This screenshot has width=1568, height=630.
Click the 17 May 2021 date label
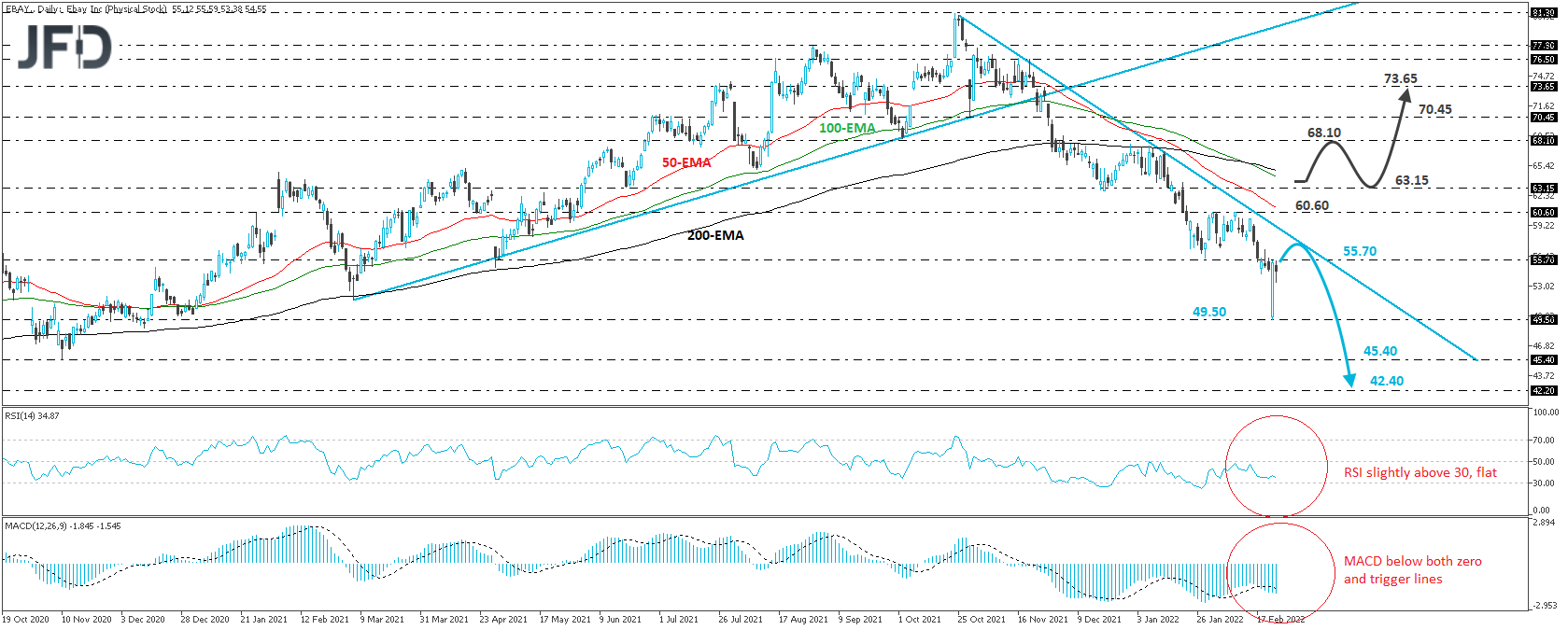coord(565,619)
